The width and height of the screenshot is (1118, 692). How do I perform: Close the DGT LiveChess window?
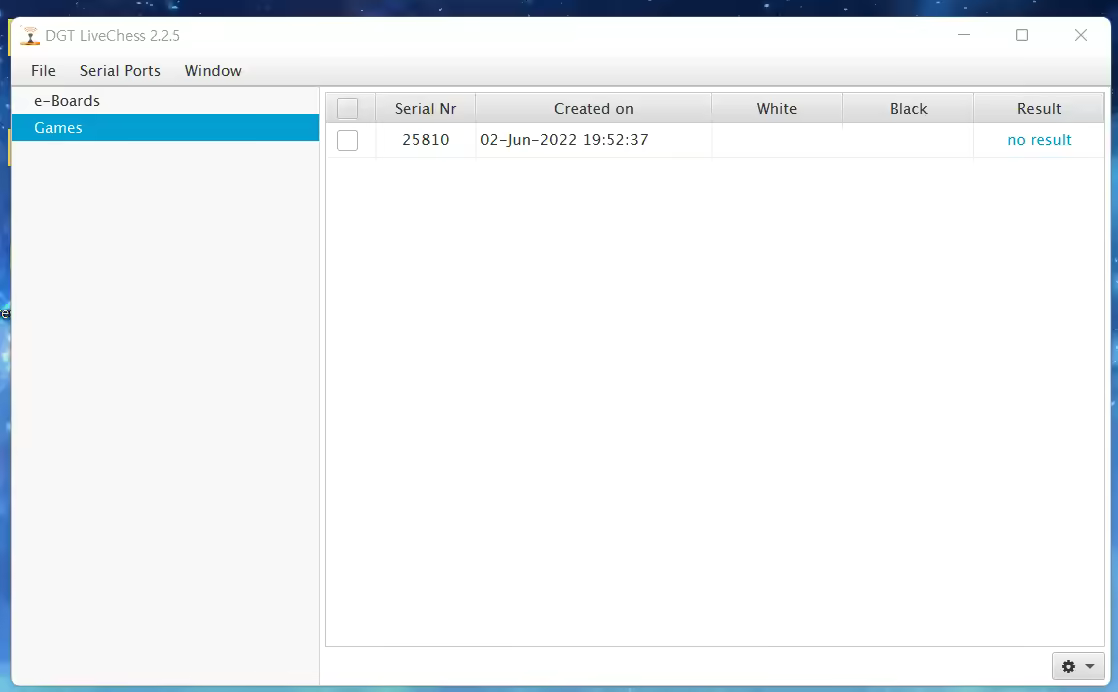(1080, 35)
